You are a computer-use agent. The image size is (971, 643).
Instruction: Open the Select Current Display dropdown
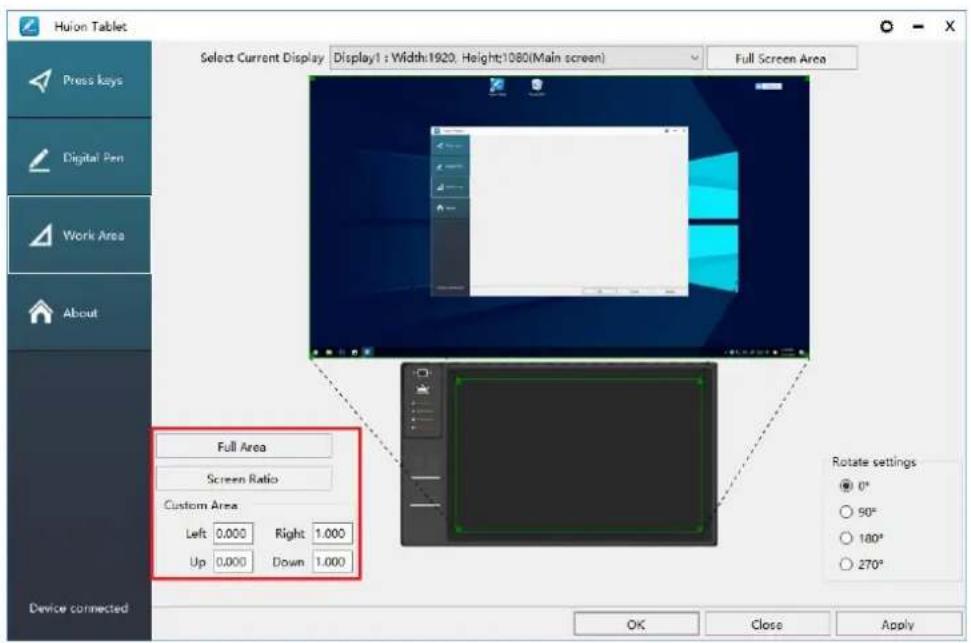pos(516,58)
